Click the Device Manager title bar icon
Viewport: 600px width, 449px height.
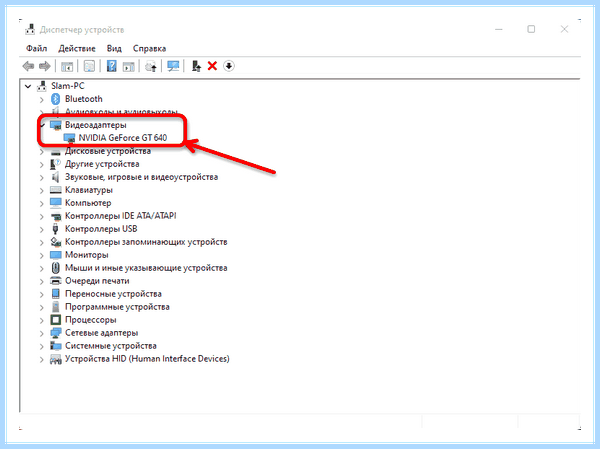(30, 29)
